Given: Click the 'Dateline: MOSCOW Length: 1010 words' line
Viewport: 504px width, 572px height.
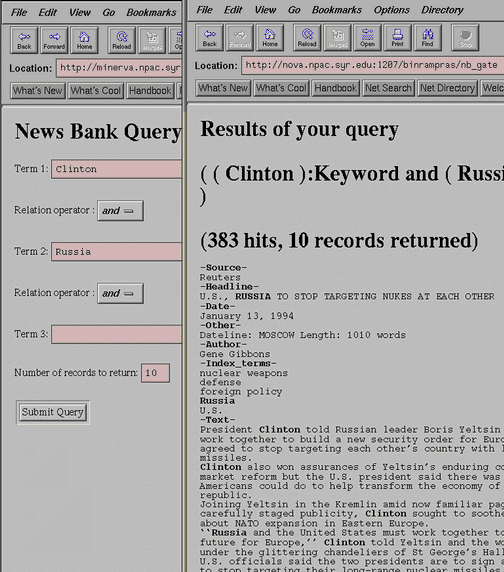Looking at the screenshot, I should coord(302,335).
